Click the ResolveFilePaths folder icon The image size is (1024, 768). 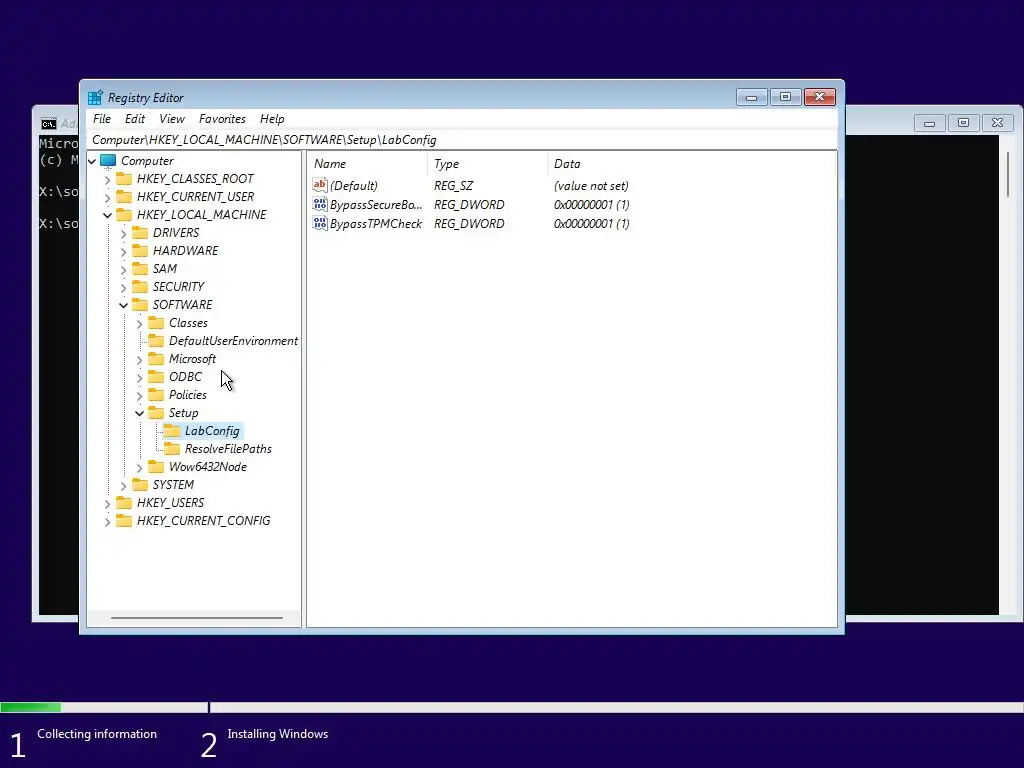pyautogui.click(x=172, y=449)
